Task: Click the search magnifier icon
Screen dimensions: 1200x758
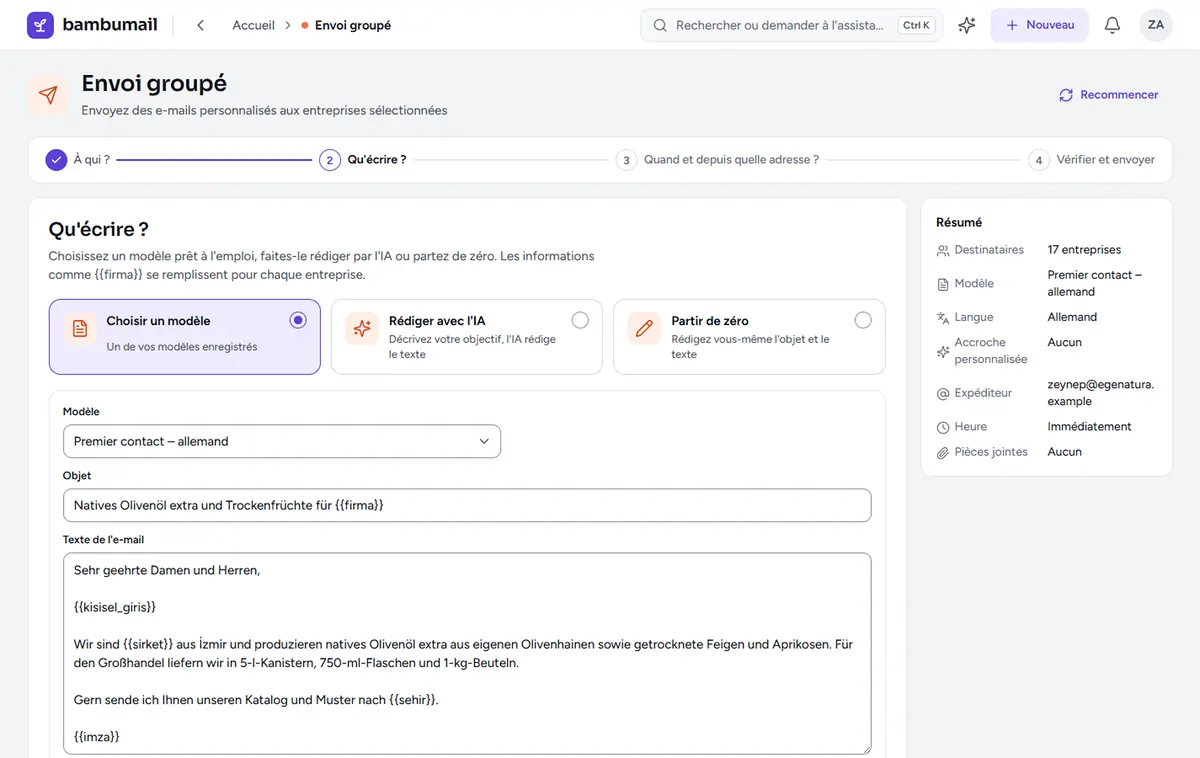Action: (660, 25)
